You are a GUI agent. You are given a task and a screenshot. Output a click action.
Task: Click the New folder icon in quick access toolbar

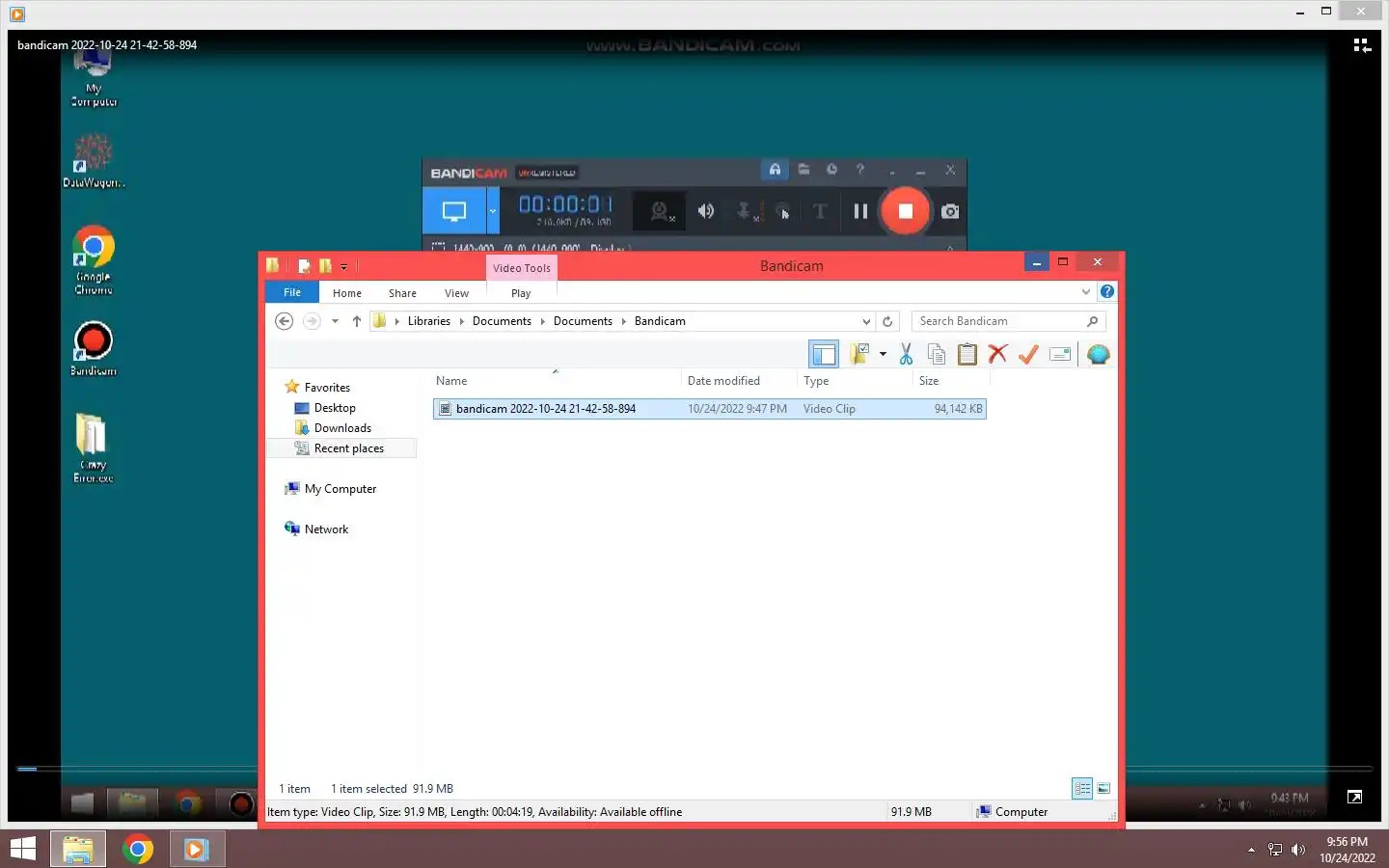click(325, 265)
